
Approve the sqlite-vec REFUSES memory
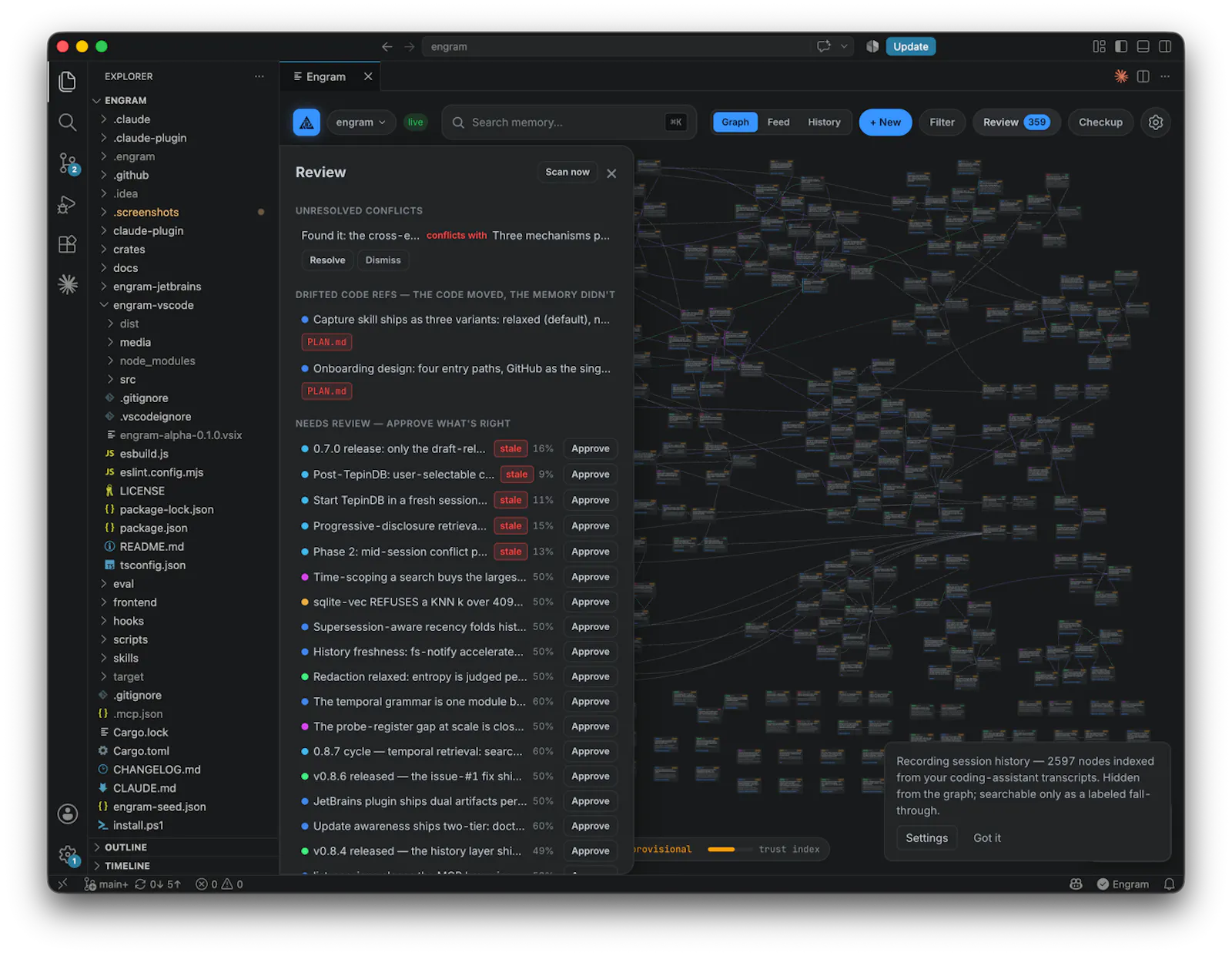point(591,602)
